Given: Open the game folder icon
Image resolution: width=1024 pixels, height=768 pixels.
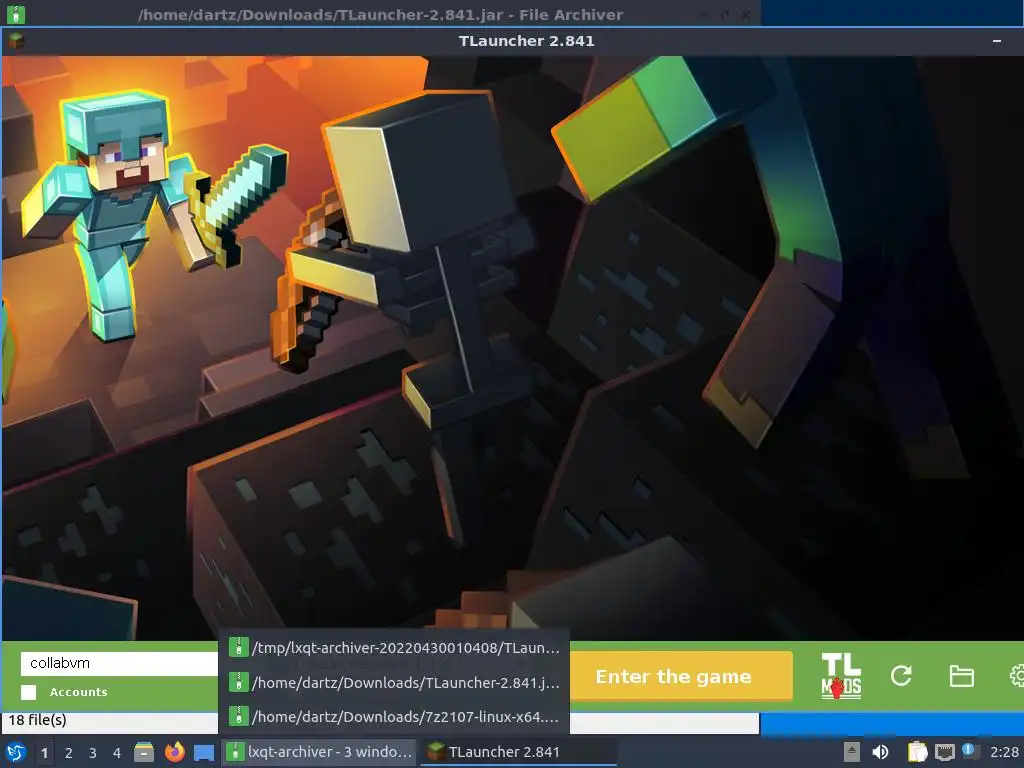Looking at the screenshot, I should click(x=961, y=676).
